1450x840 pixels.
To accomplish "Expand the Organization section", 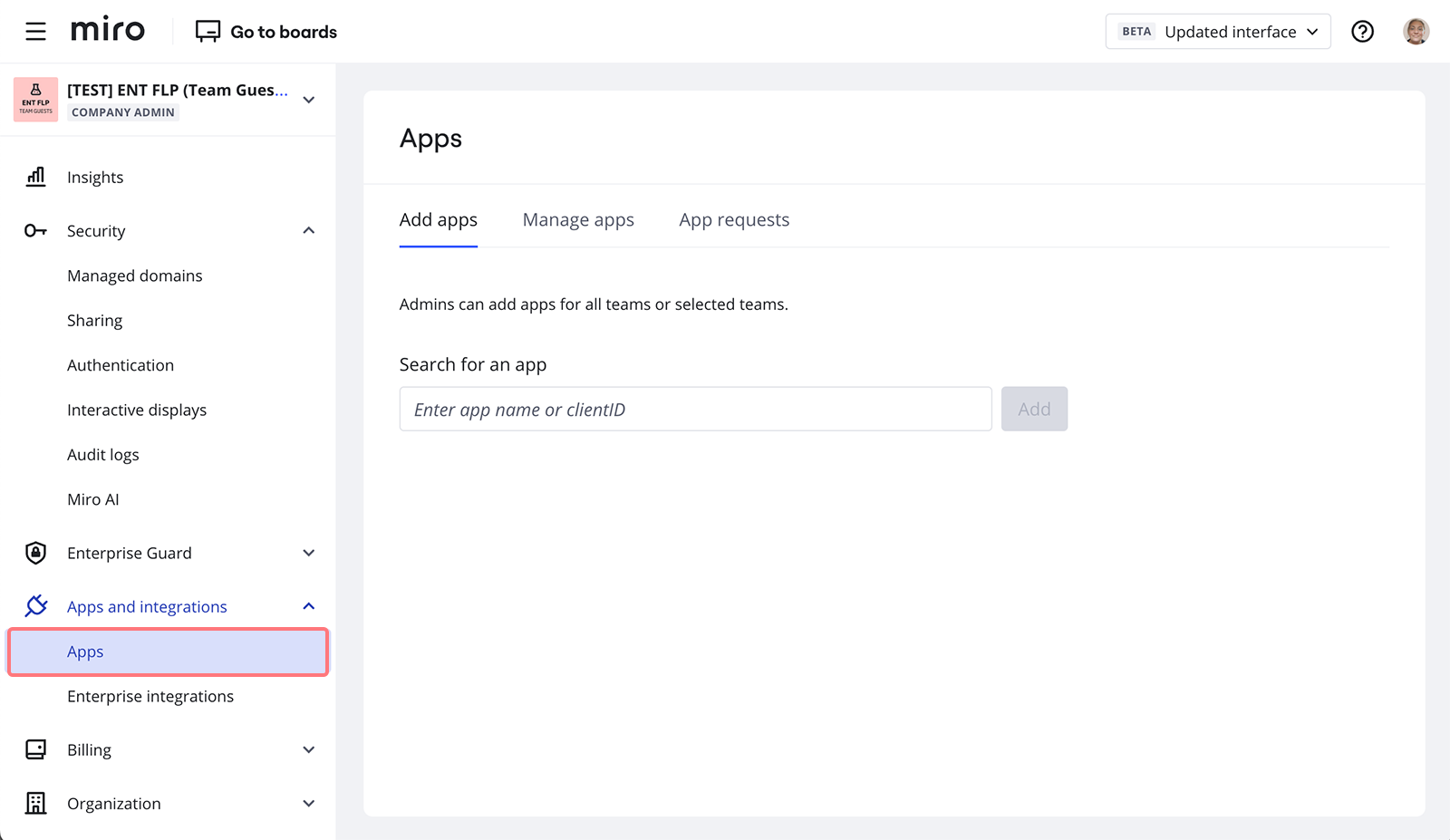I will tap(309, 803).
